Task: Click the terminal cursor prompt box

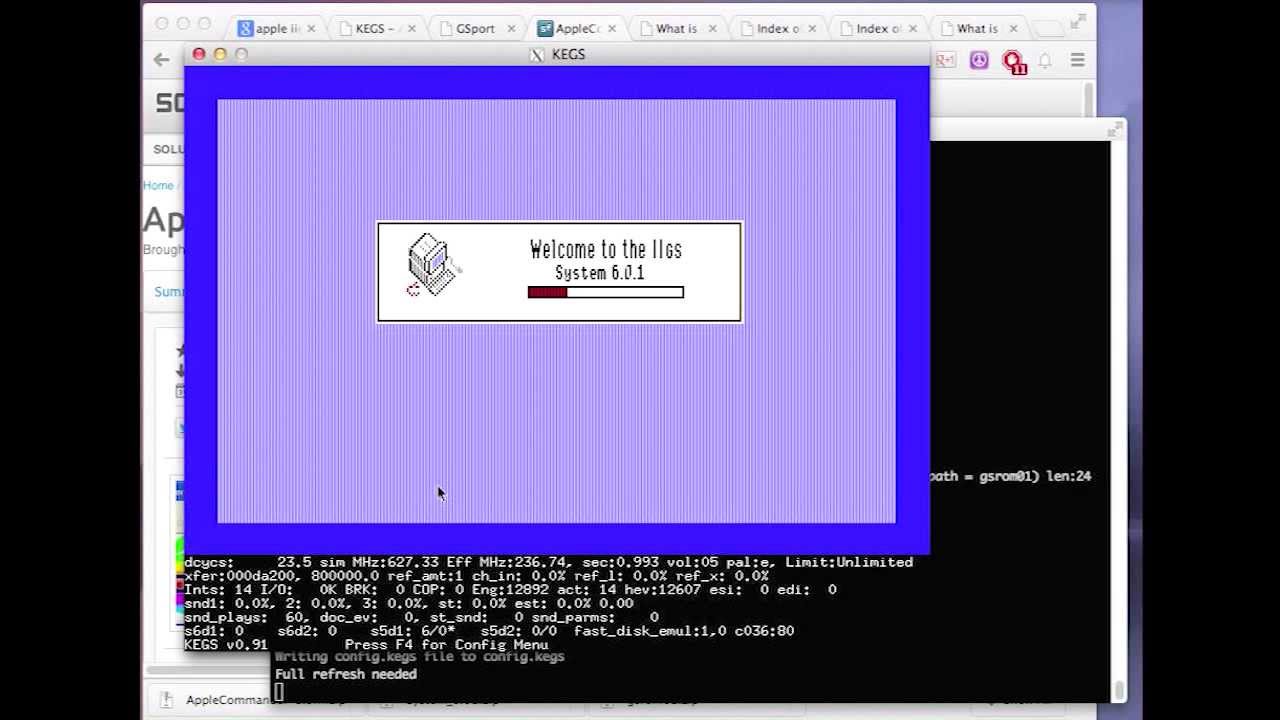Action: (x=279, y=691)
